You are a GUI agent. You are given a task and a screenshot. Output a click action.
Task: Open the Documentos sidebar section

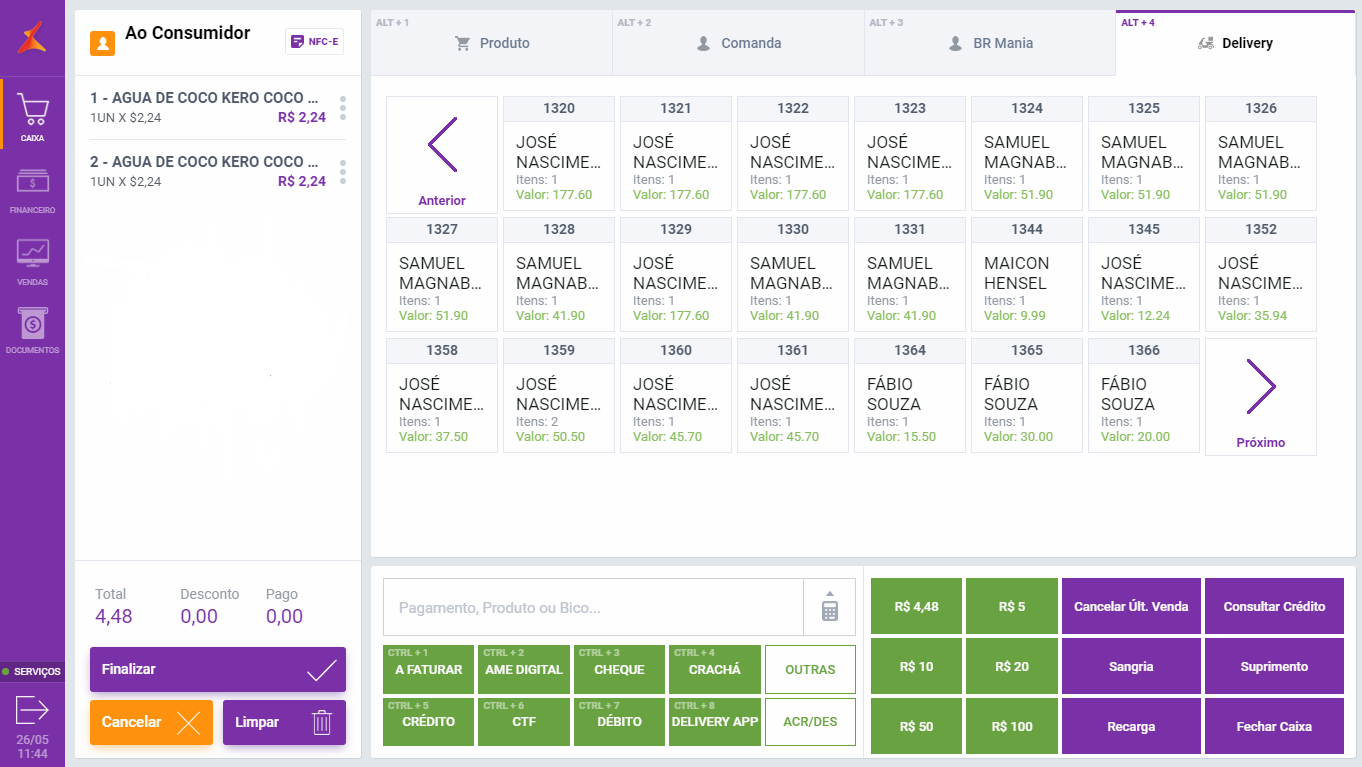[32, 329]
